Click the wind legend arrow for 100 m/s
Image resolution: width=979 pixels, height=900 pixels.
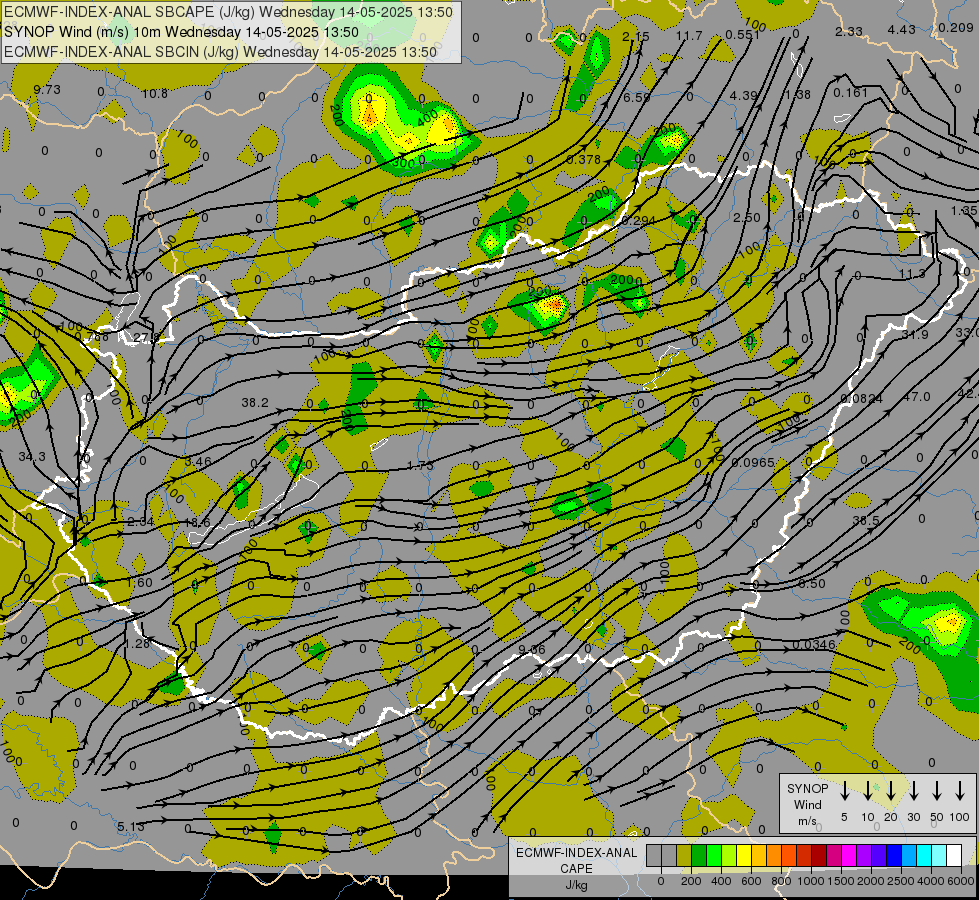[x=960, y=791]
